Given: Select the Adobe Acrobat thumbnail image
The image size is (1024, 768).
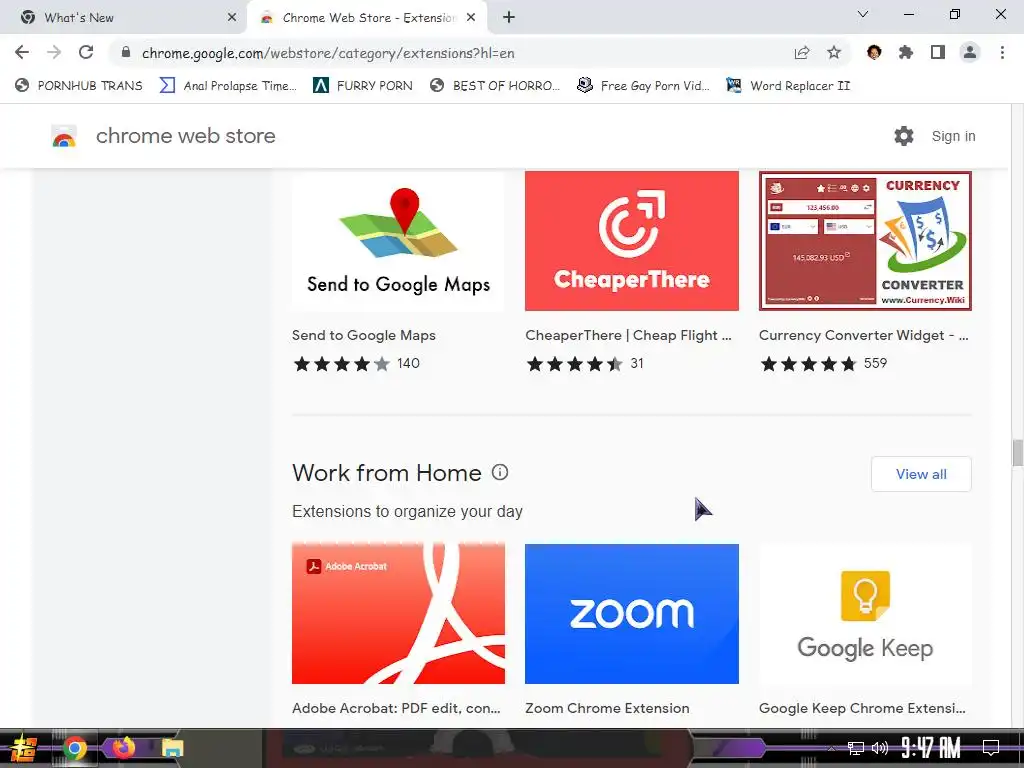Looking at the screenshot, I should click(x=398, y=614).
